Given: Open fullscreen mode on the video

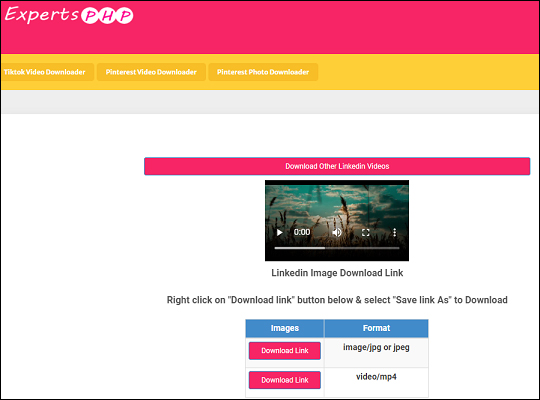Looking at the screenshot, I should click(x=366, y=233).
